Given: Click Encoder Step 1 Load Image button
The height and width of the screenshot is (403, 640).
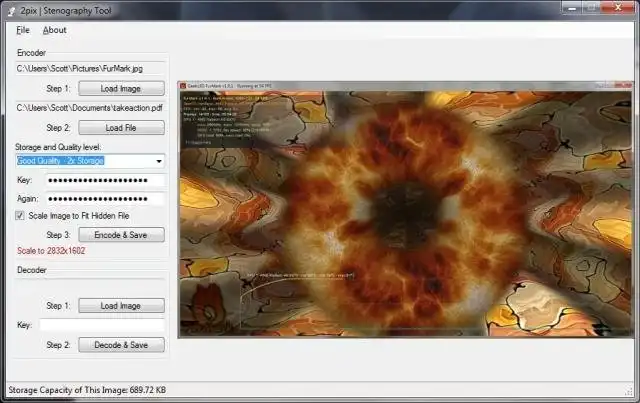Looking at the screenshot, I should click(121, 89).
